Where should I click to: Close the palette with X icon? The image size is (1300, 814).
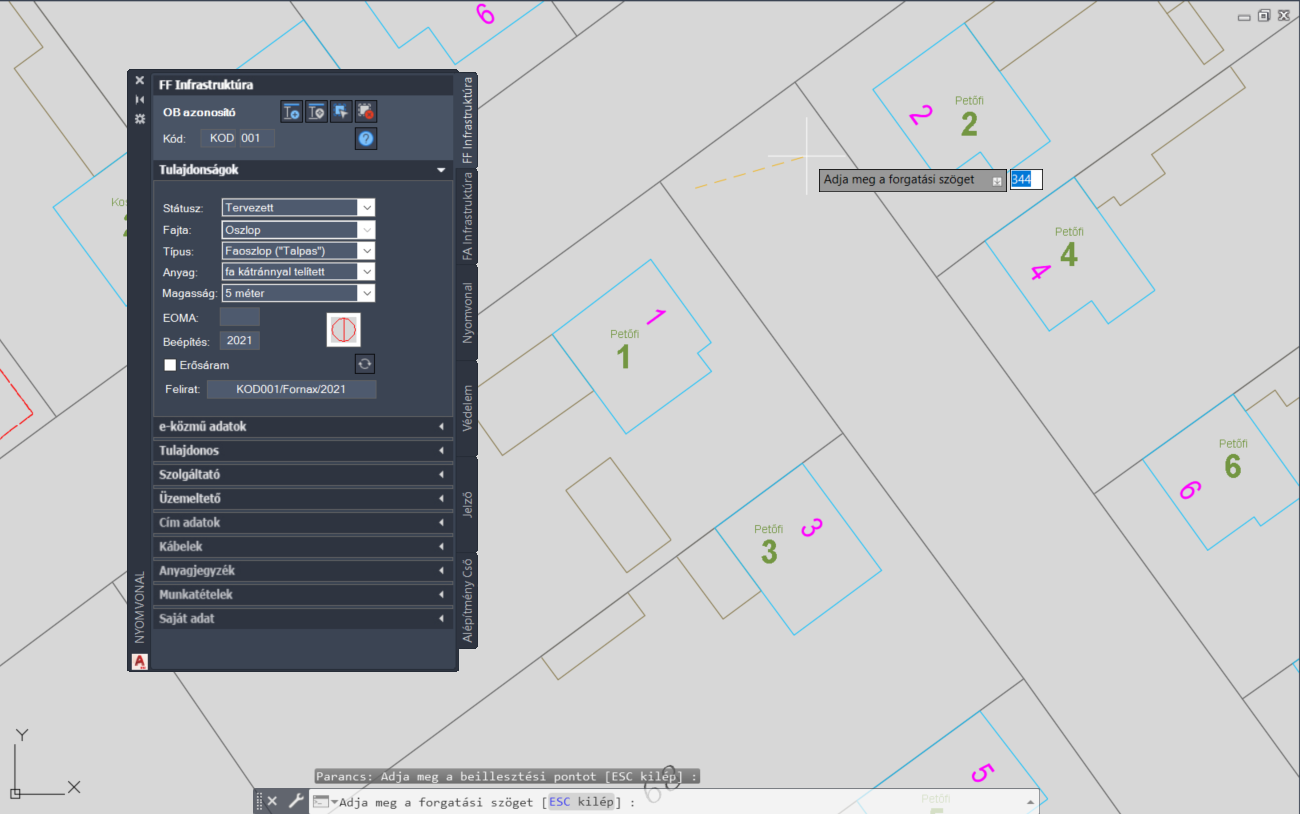tap(140, 81)
